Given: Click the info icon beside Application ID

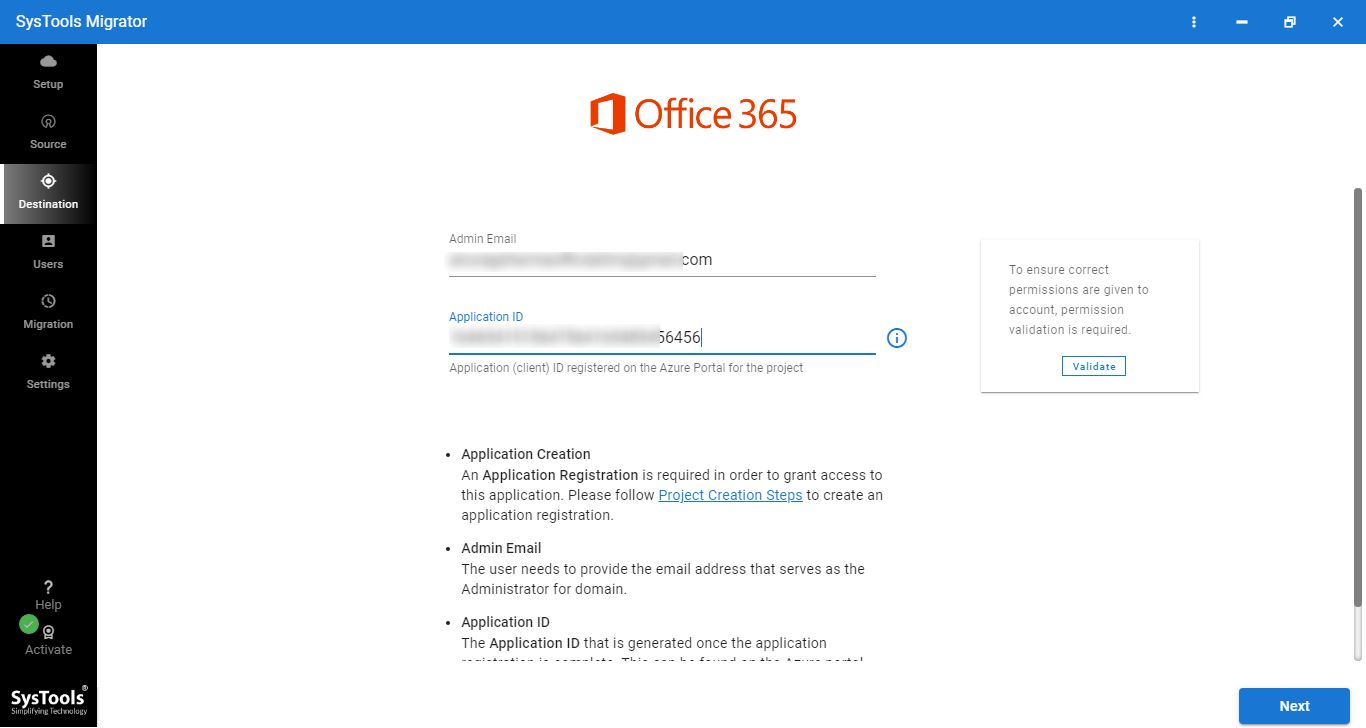Looking at the screenshot, I should pyautogui.click(x=897, y=338).
